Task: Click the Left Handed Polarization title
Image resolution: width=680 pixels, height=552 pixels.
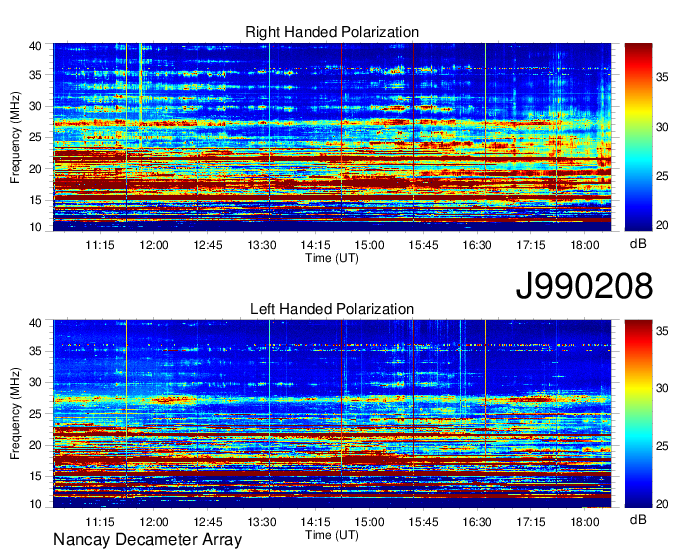Action: (x=332, y=309)
